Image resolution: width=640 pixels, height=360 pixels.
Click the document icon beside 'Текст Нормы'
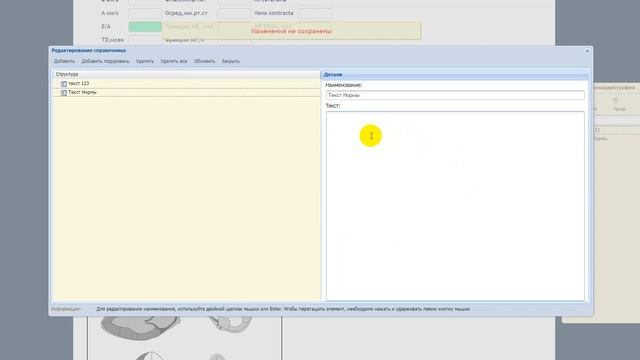(64, 93)
